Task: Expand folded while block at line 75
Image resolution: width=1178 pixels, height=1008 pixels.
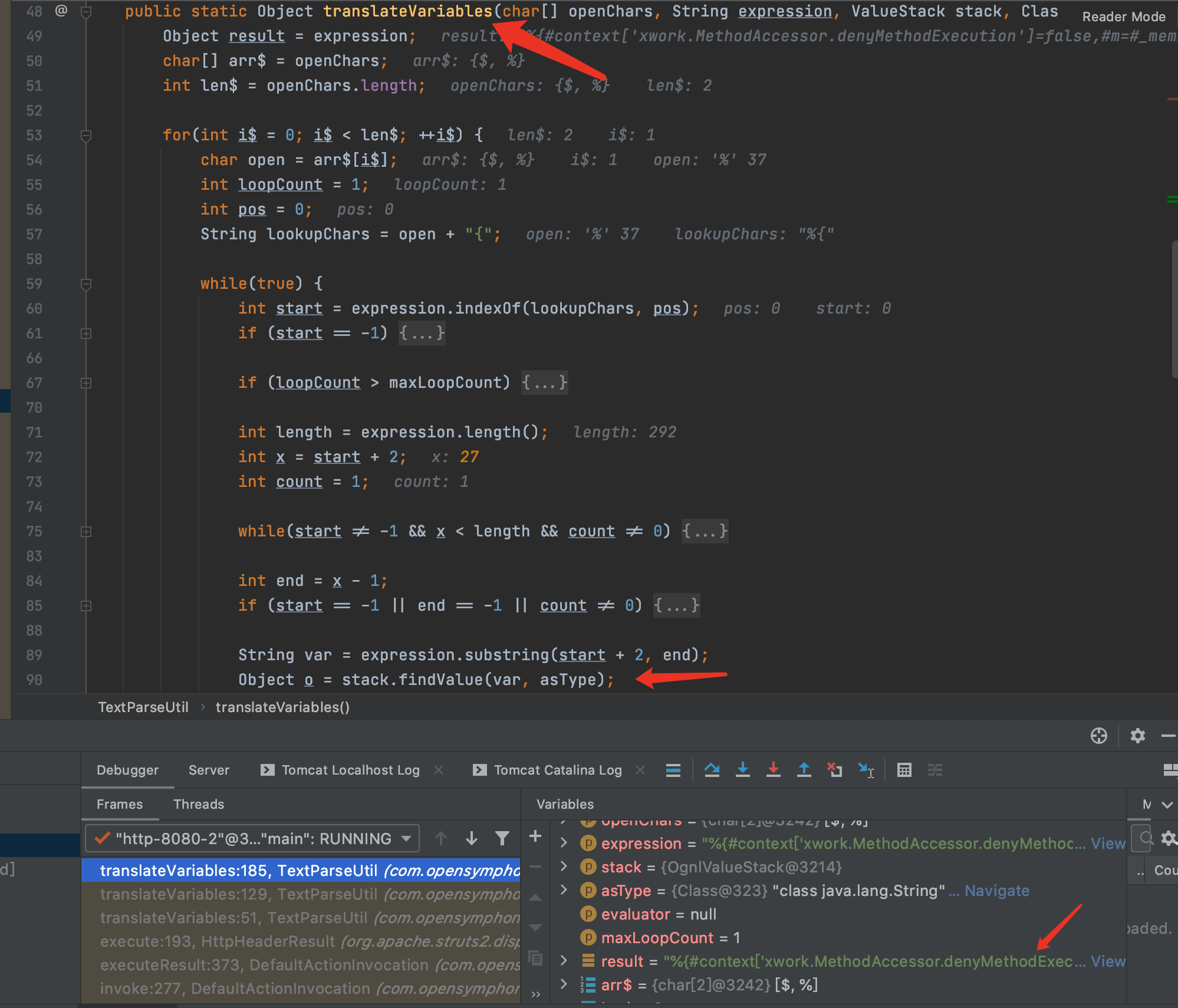Action: point(86,532)
